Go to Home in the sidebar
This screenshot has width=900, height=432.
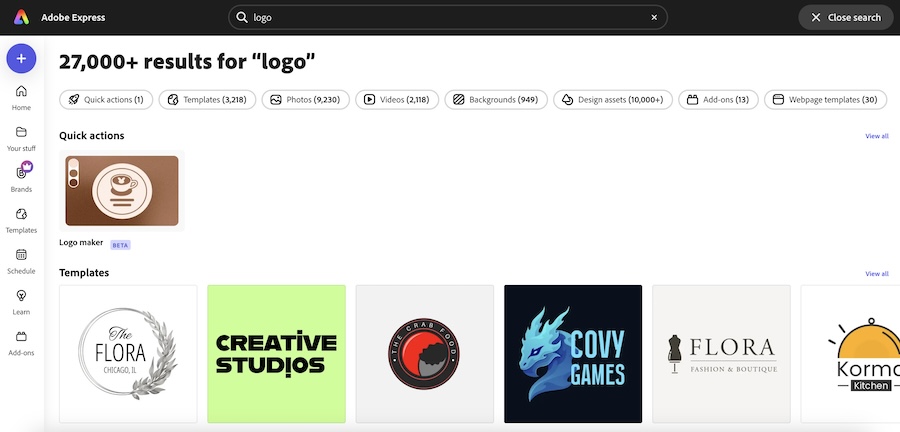[x=21, y=98]
